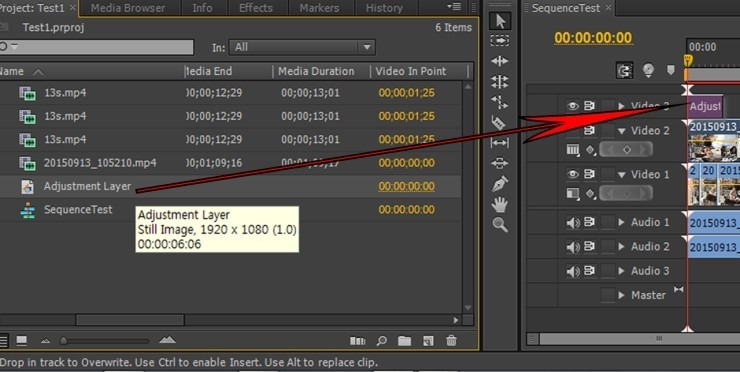Viewport: 740px width, 372px height.
Task: Select the Pen tool
Action: 500,184
